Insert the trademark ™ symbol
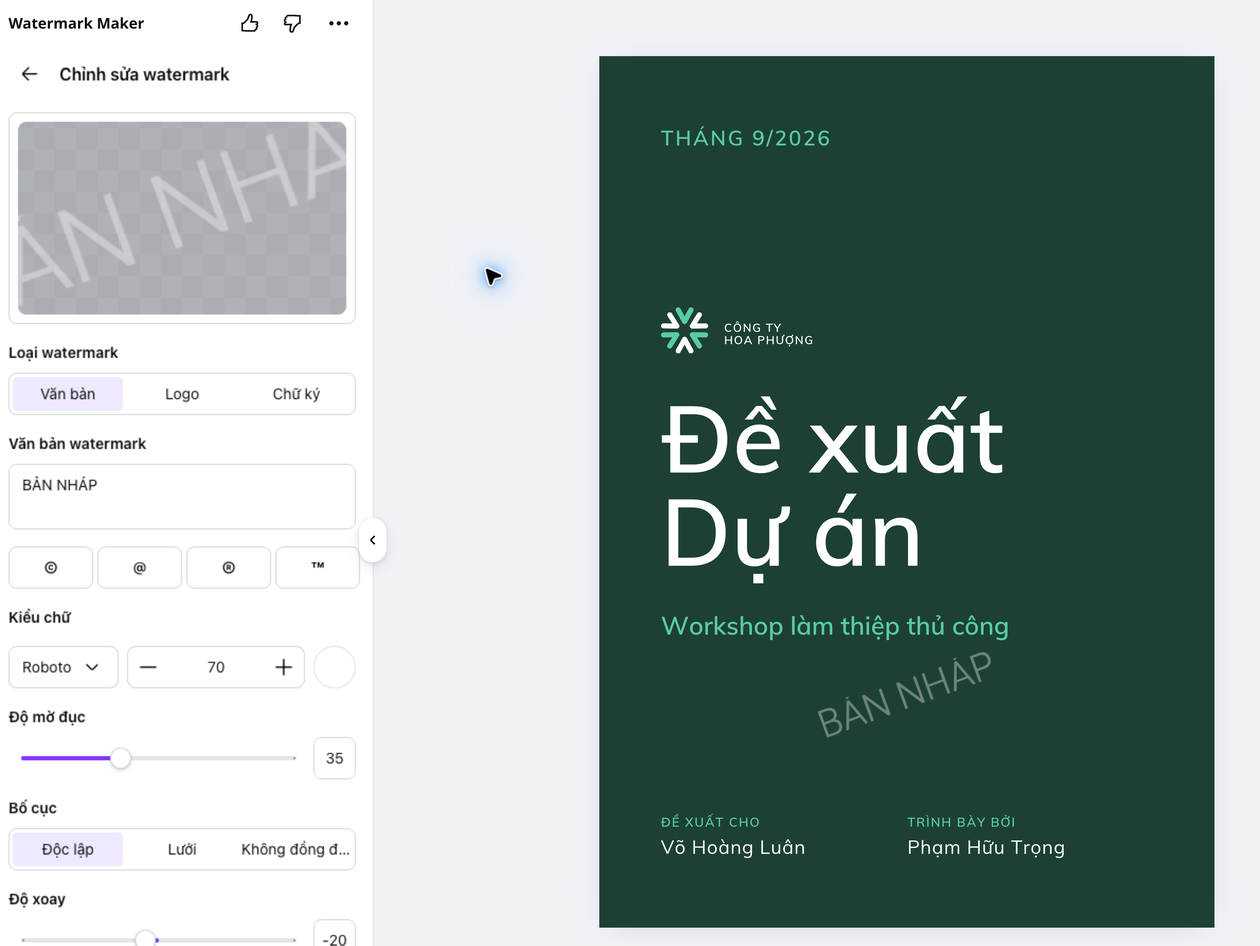 tap(318, 567)
